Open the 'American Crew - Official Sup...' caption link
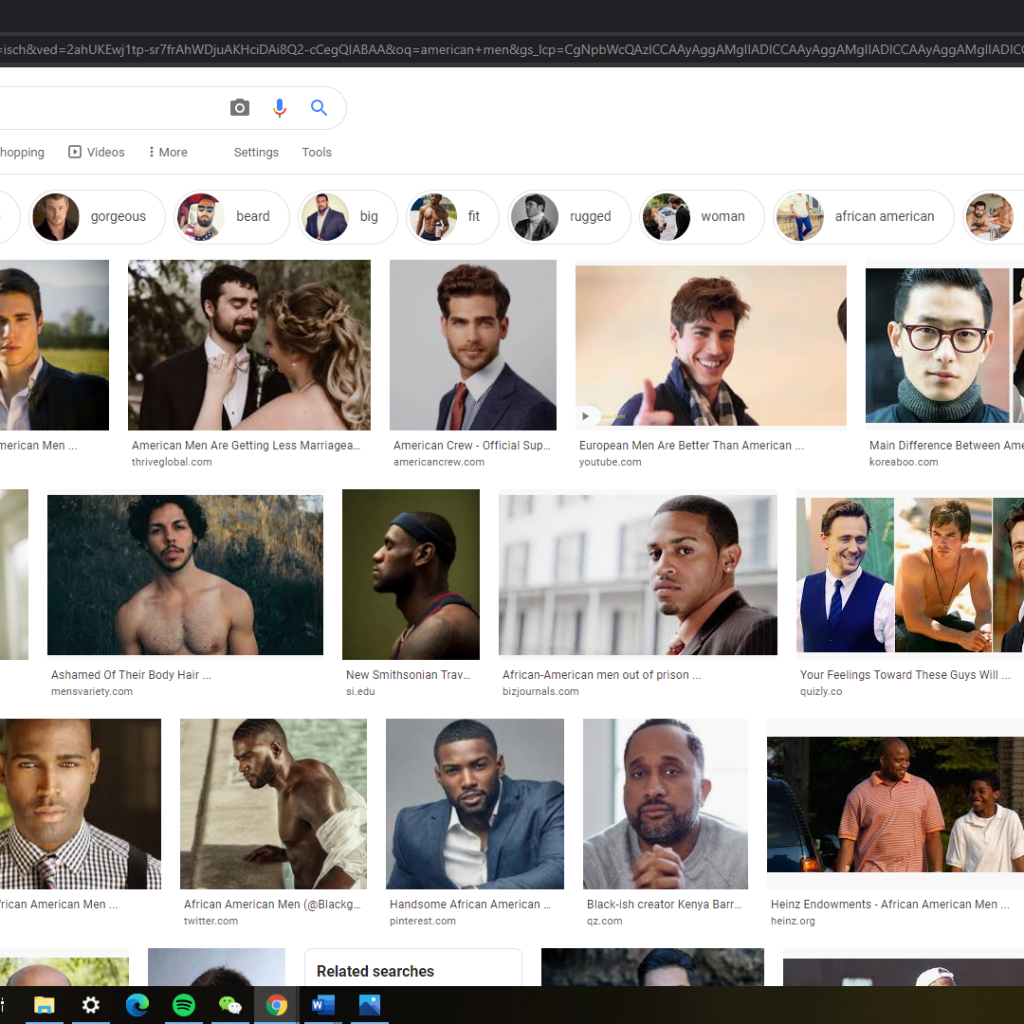 tap(472, 446)
